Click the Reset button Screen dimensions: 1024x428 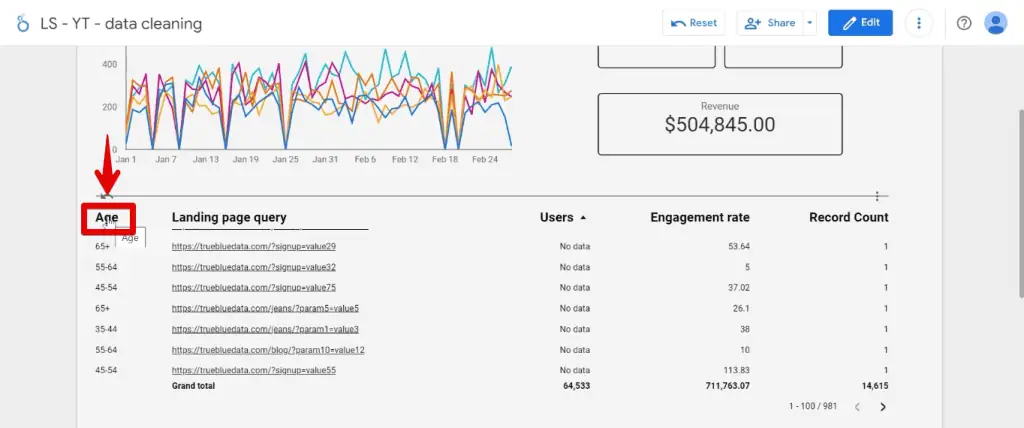(x=694, y=23)
